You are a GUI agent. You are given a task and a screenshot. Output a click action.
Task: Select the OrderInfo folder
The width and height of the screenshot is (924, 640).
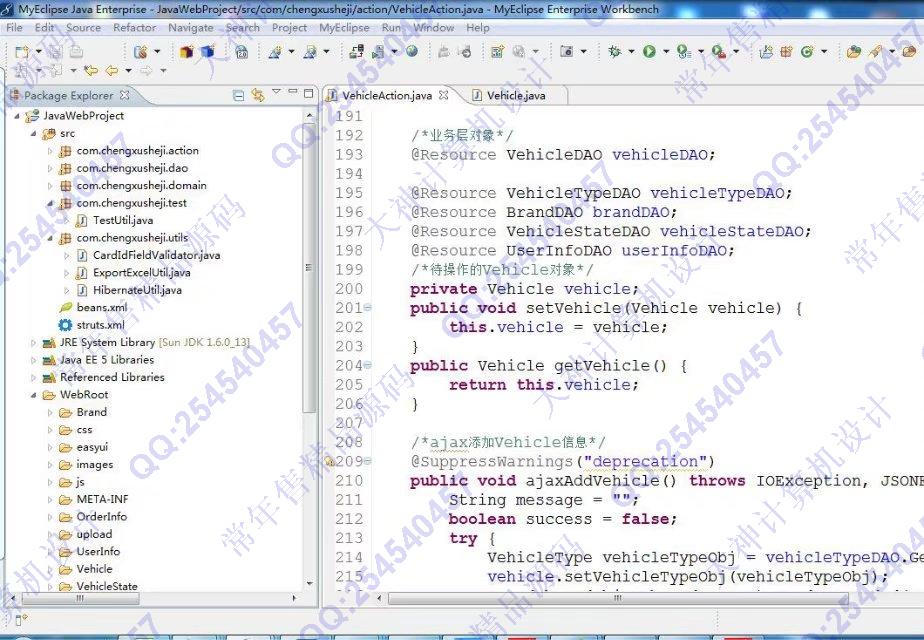point(101,517)
